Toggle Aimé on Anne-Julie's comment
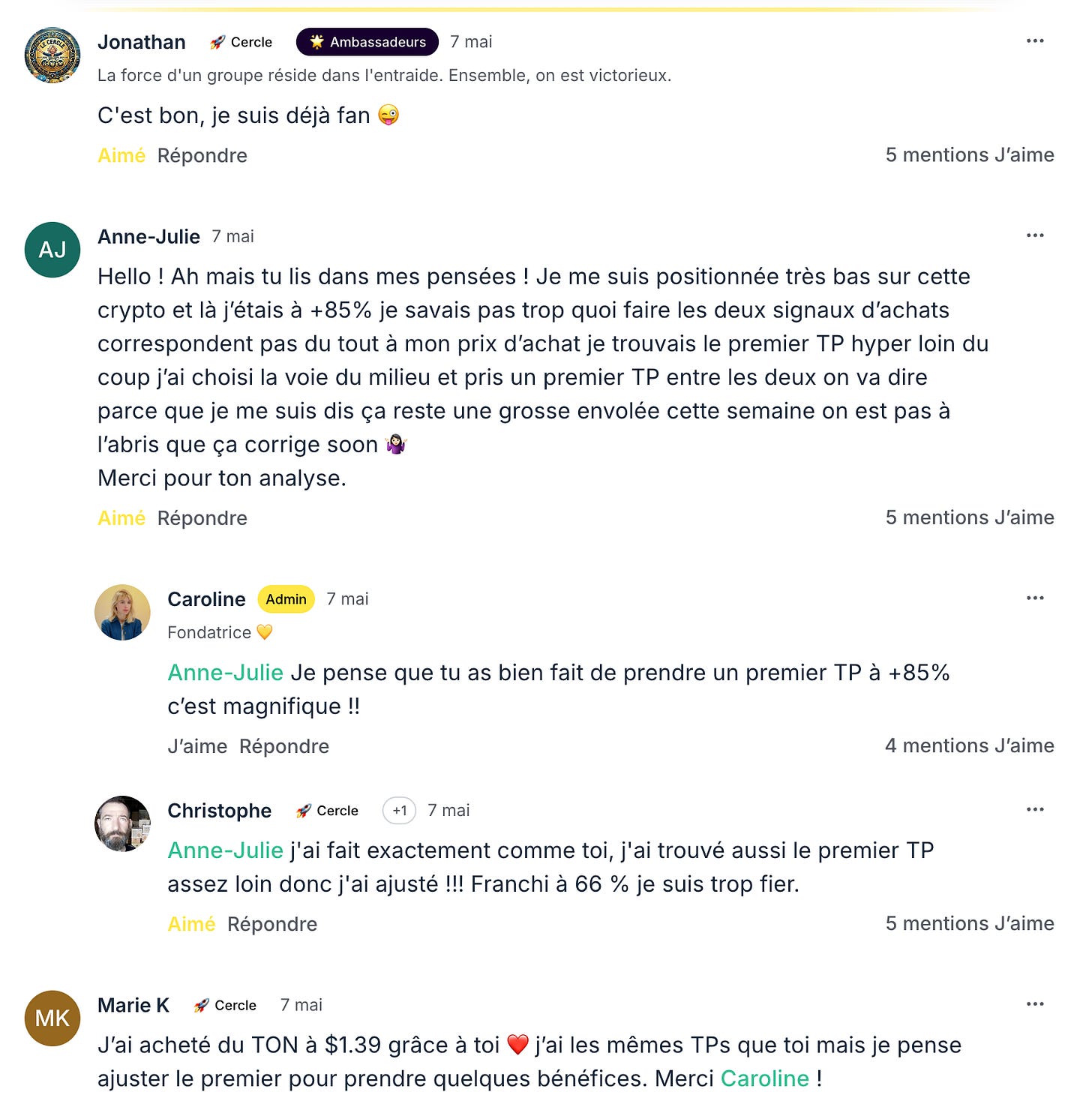The height and width of the screenshot is (1110, 1092). (x=121, y=518)
